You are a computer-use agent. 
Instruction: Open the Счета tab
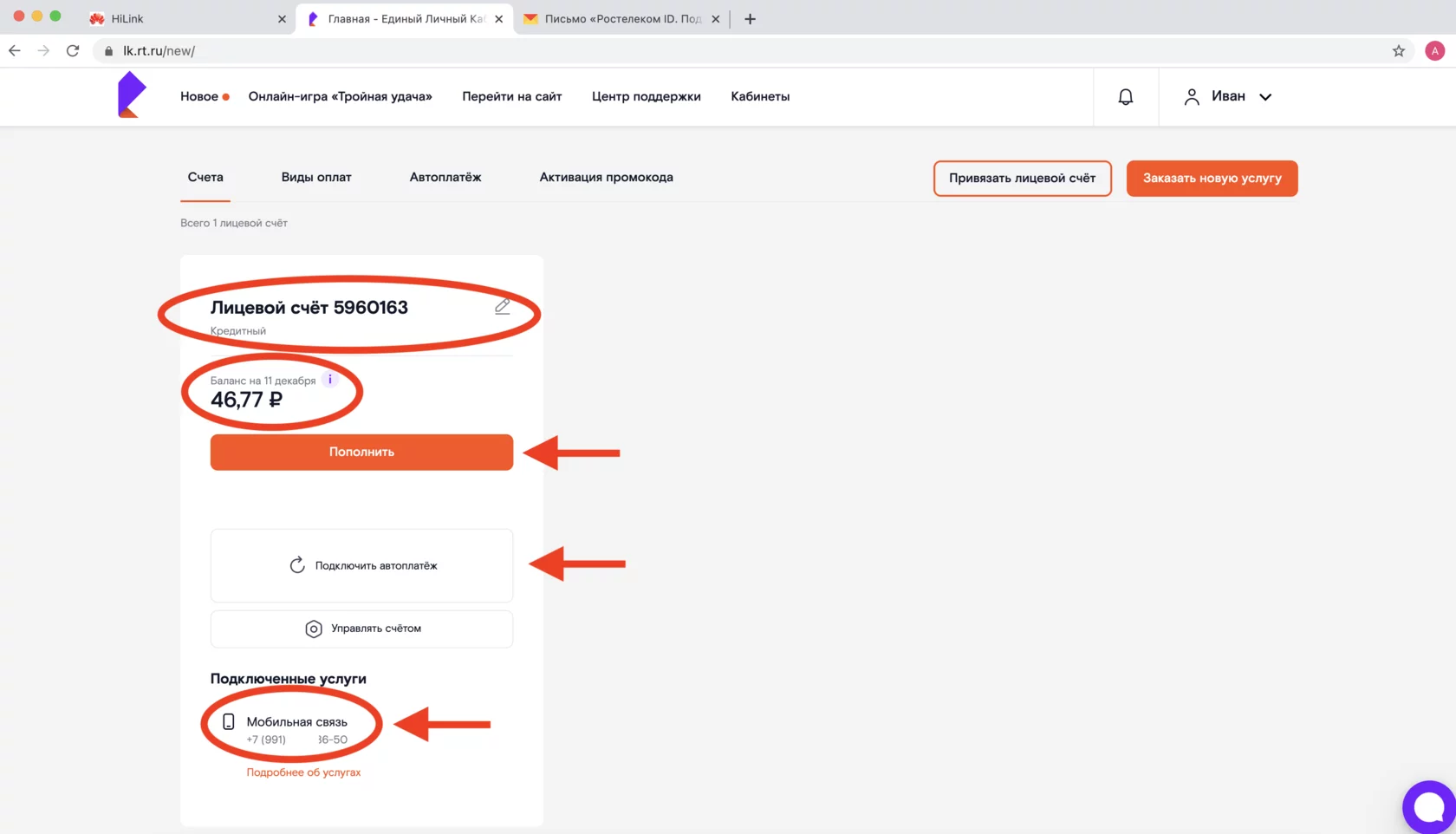pos(205,177)
